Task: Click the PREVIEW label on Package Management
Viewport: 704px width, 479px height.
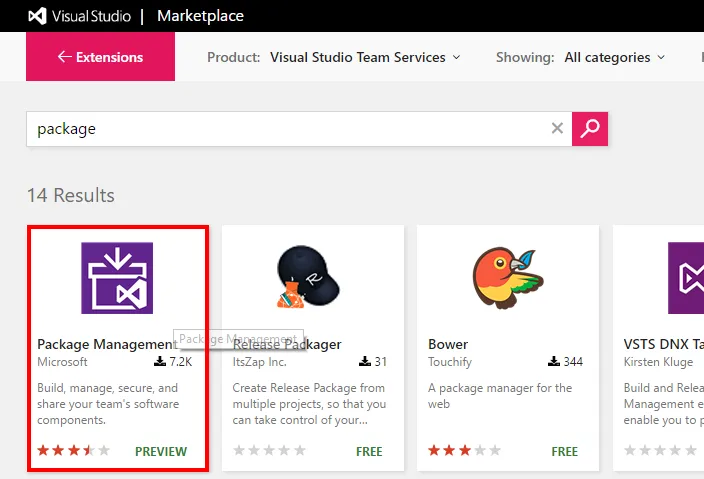Action: click(161, 451)
